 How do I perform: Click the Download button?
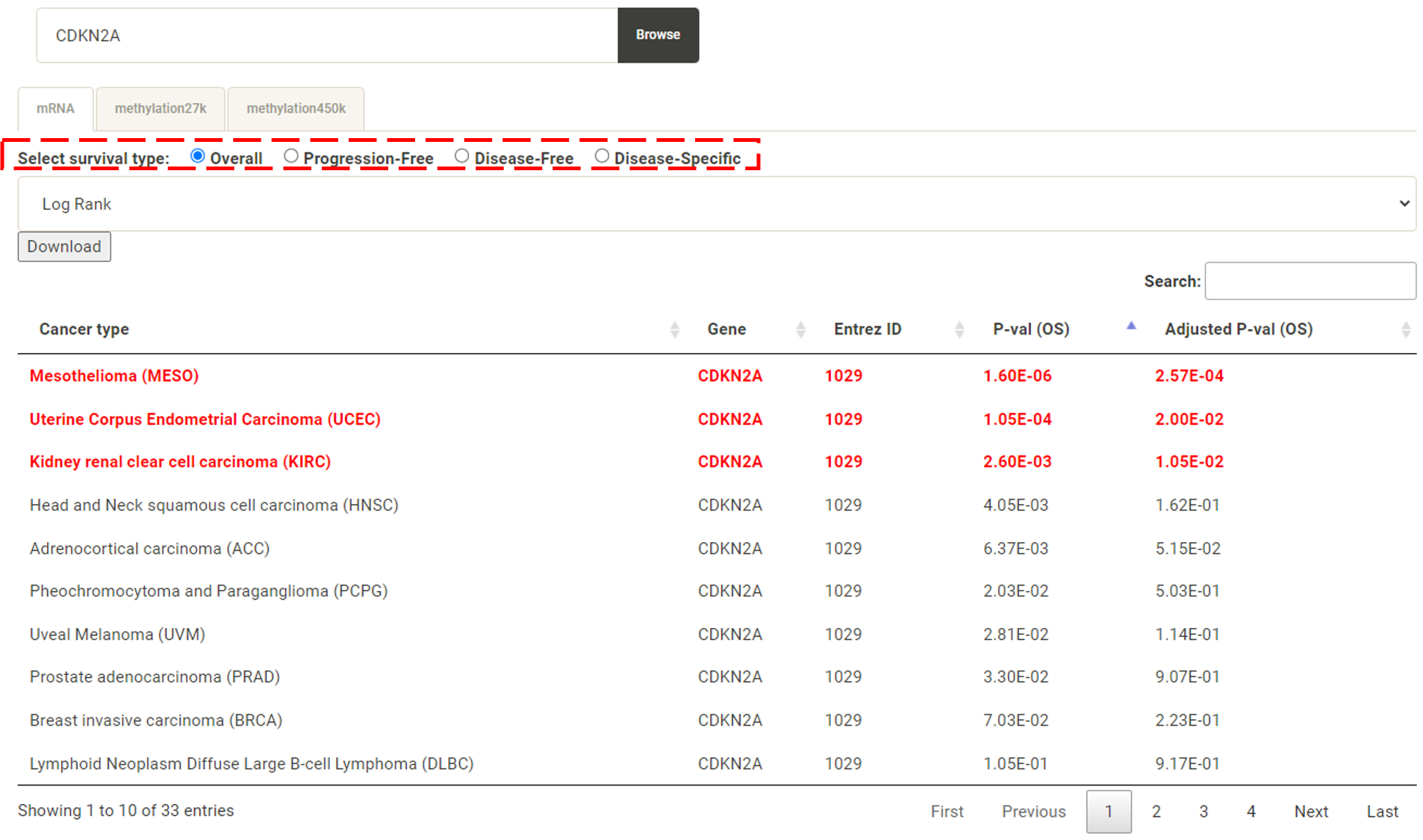tap(64, 246)
